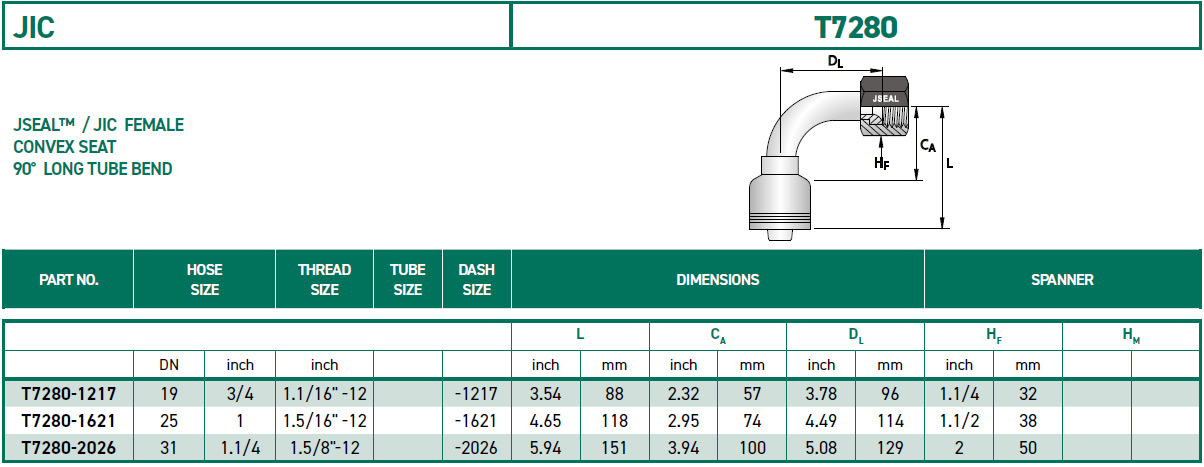Click L mm value 88
1204x467 pixels.
(614, 394)
